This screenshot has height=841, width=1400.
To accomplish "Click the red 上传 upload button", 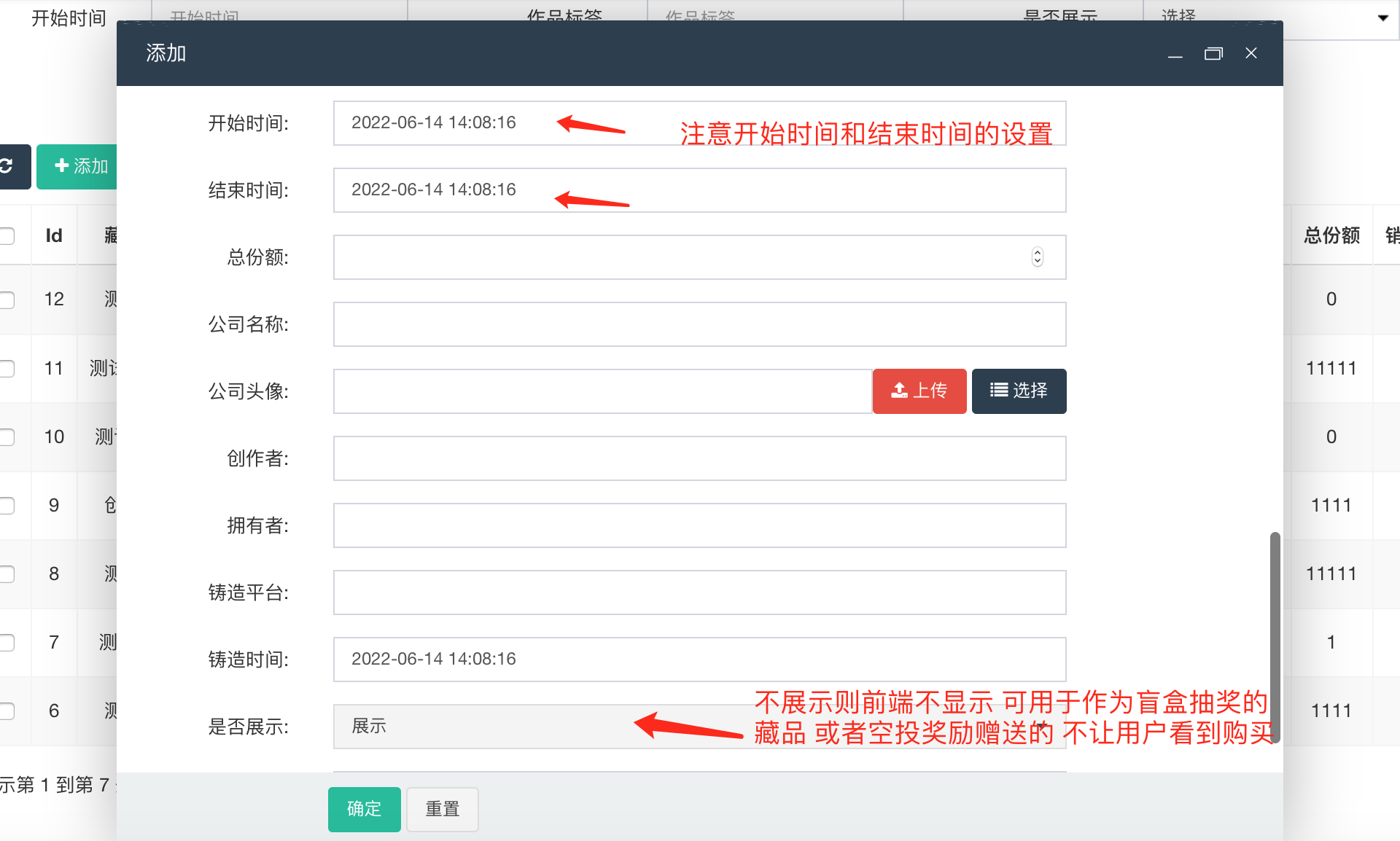I will [x=919, y=391].
